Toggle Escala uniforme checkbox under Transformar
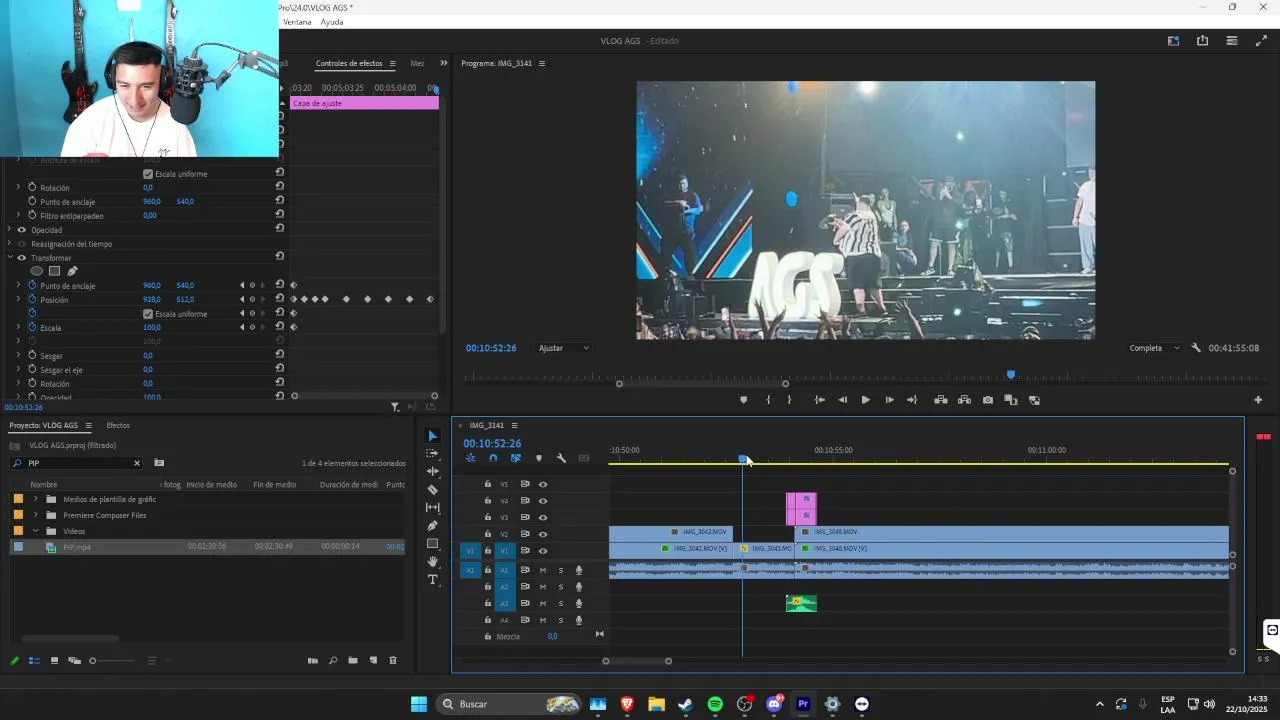 148,314
